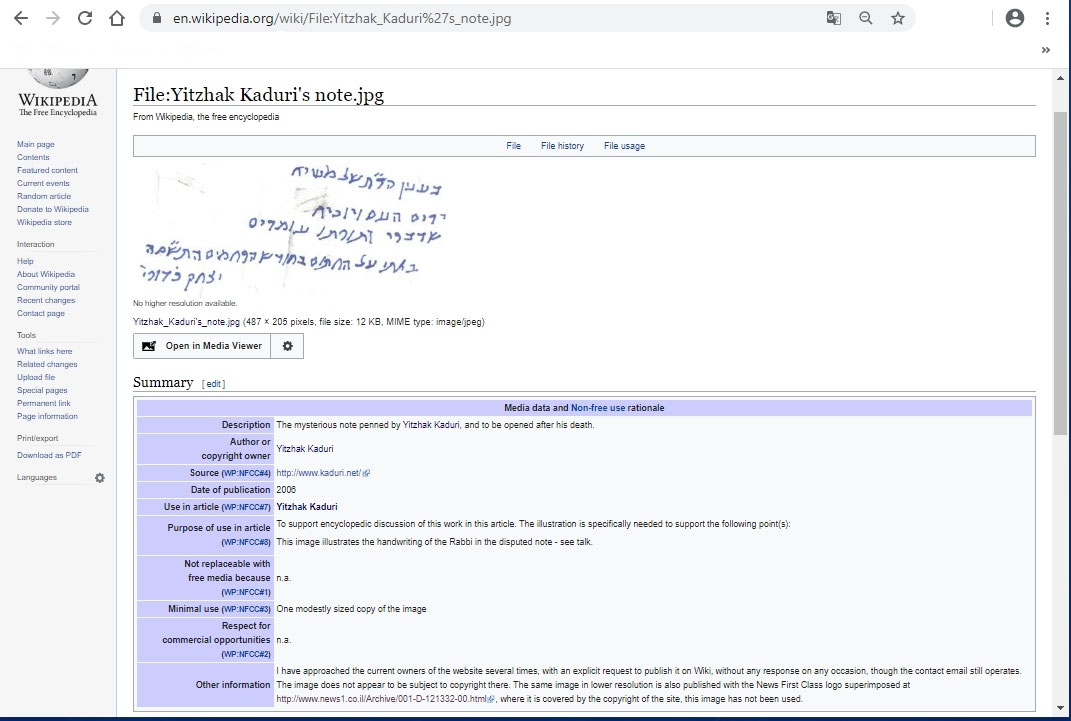Click the search zoom icon in address bar
Image resolution: width=1071 pixels, height=721 pixels.
[865, 17]
